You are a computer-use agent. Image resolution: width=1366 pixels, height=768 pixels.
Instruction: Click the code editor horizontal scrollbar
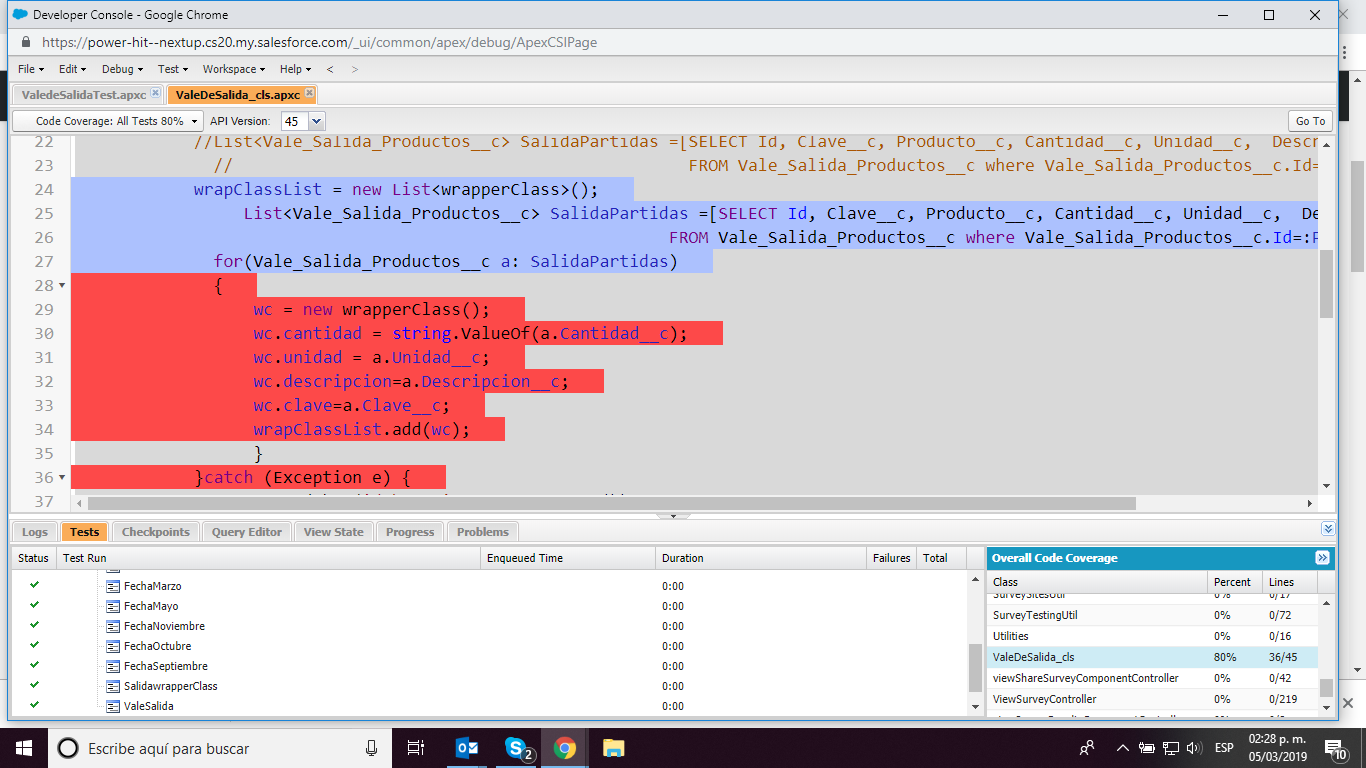(612, 503)
